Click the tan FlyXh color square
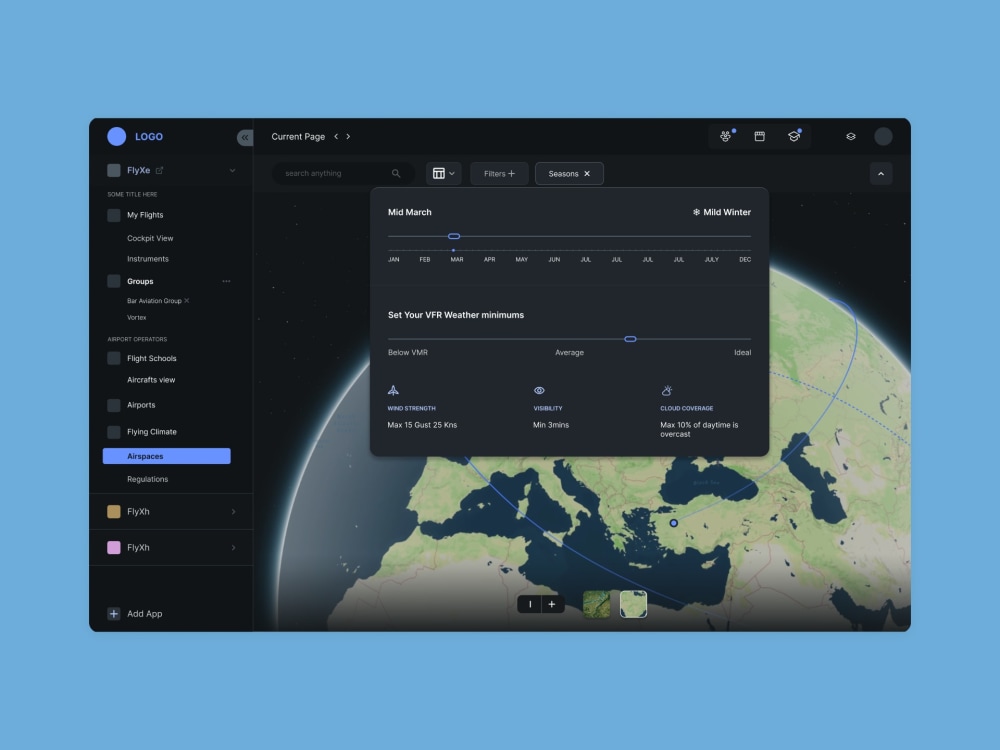1000x750 pixels. pos(114,511)
